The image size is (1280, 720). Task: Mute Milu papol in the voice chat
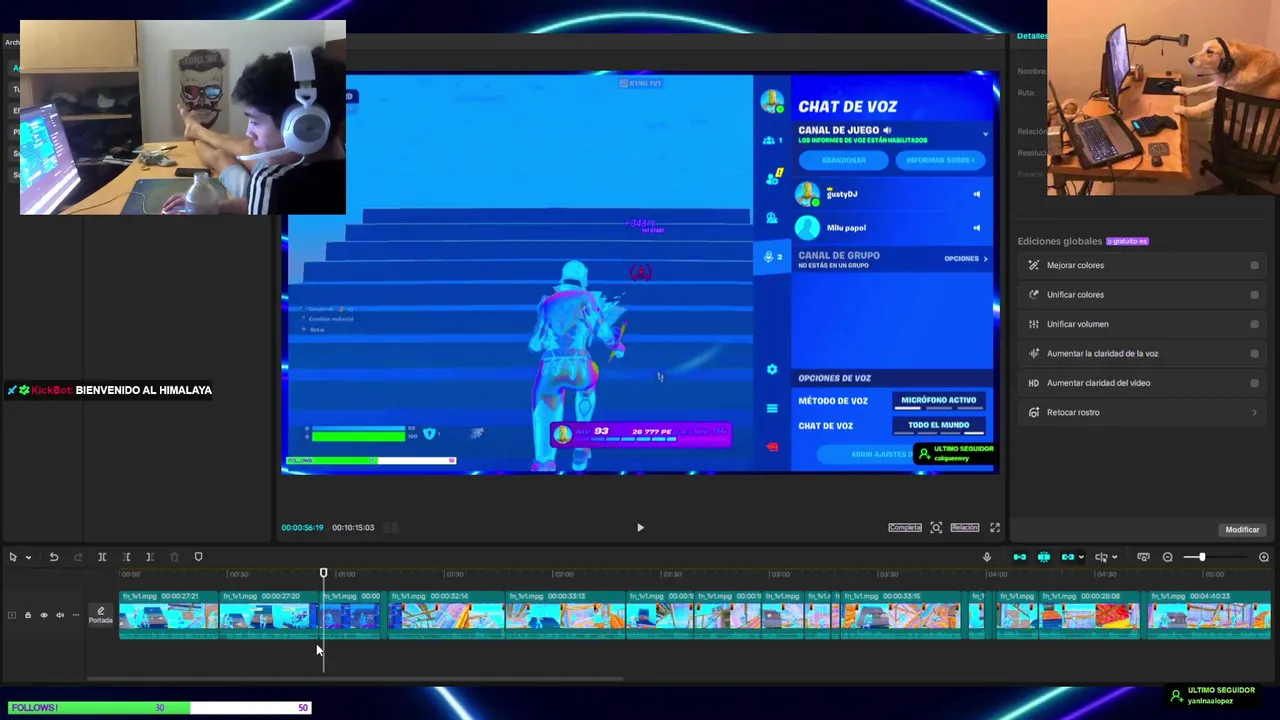coord(977,228)
